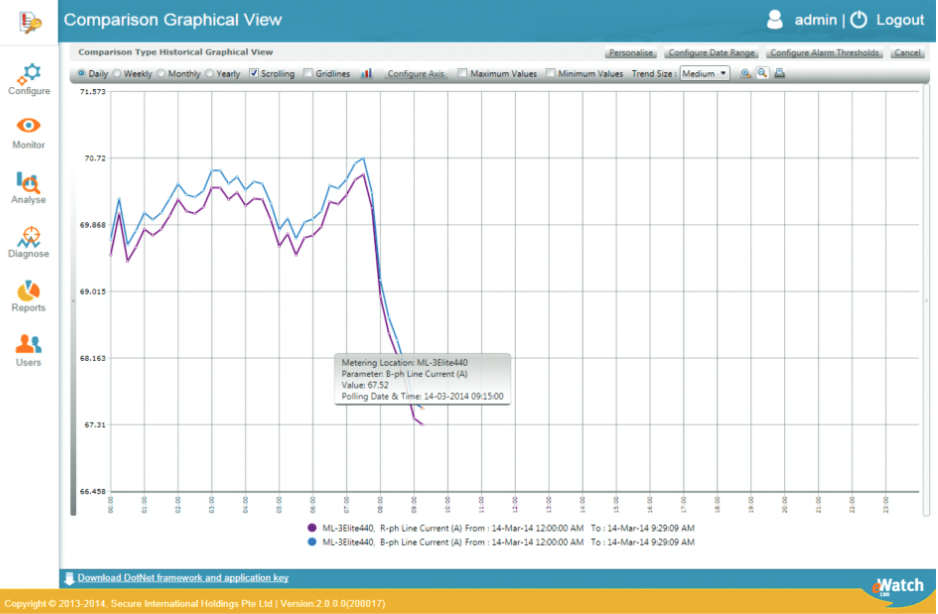Select the Weekly radio button

click(x=118, y=73)
